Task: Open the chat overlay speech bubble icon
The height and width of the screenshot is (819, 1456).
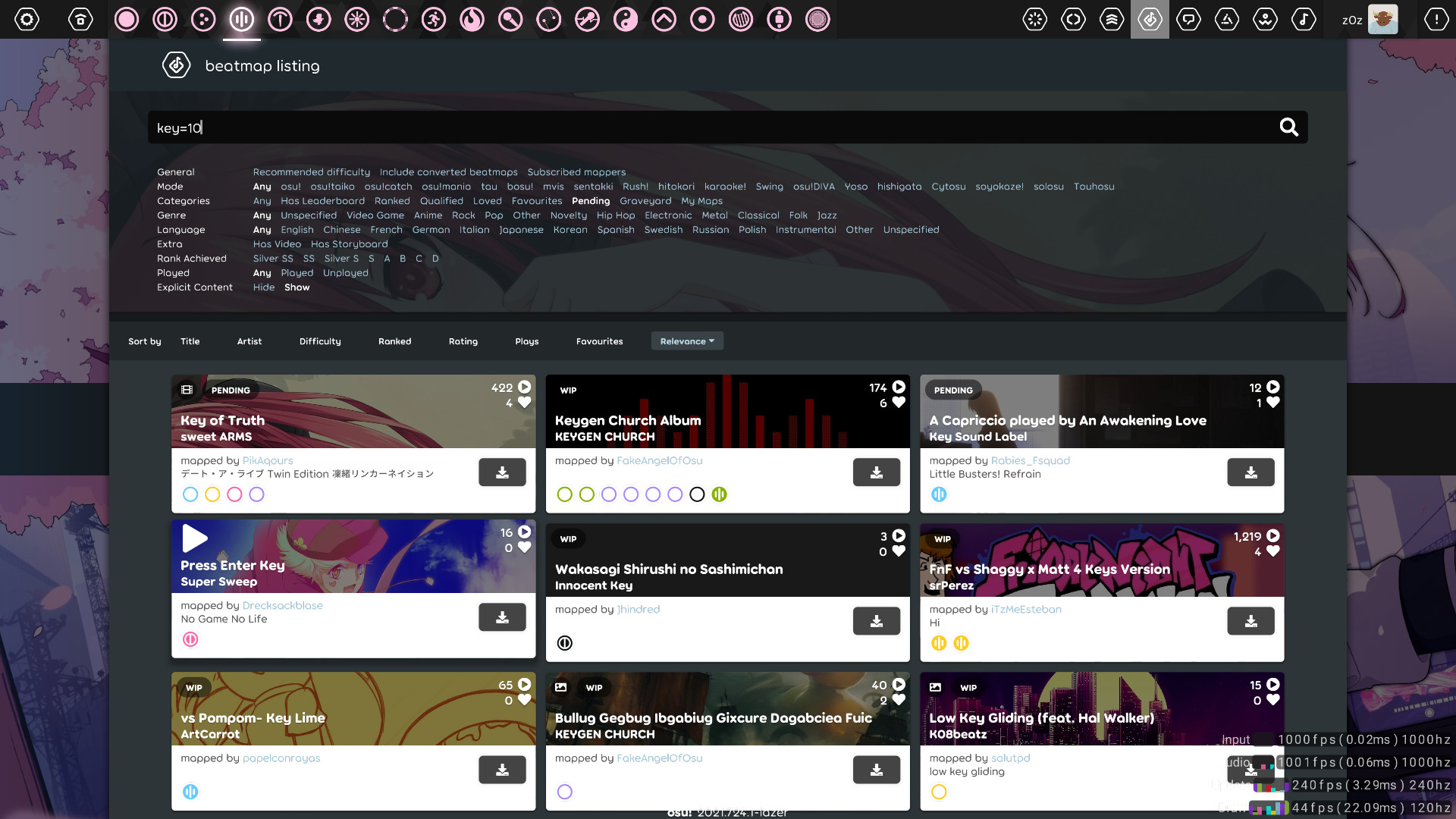Action: click(1188, 19)
